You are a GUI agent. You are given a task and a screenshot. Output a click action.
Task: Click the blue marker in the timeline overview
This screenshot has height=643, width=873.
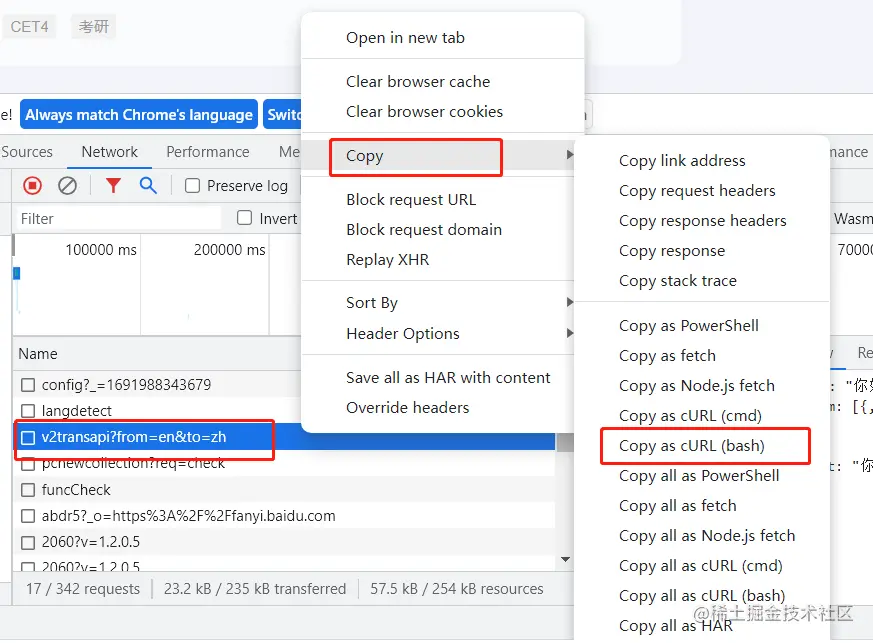(x=17, y=273)
